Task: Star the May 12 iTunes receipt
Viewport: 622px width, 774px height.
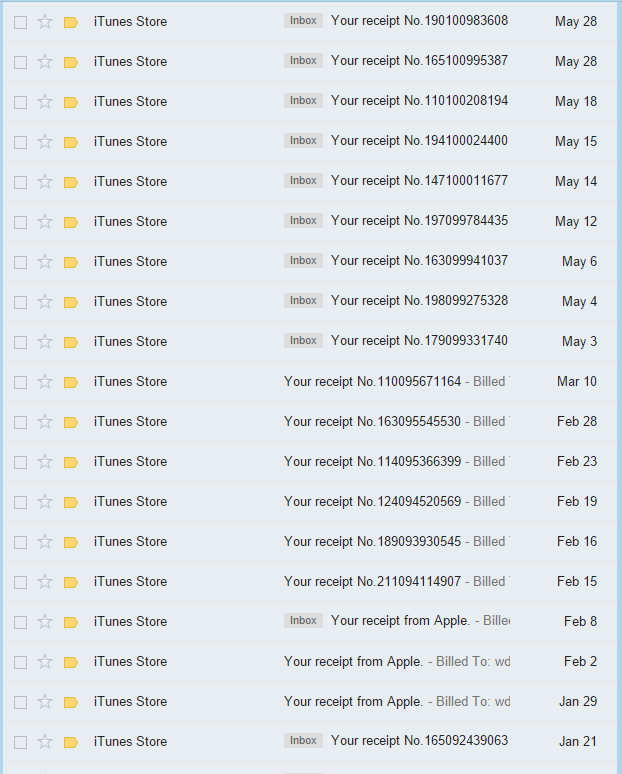Action: click(45, 222)
